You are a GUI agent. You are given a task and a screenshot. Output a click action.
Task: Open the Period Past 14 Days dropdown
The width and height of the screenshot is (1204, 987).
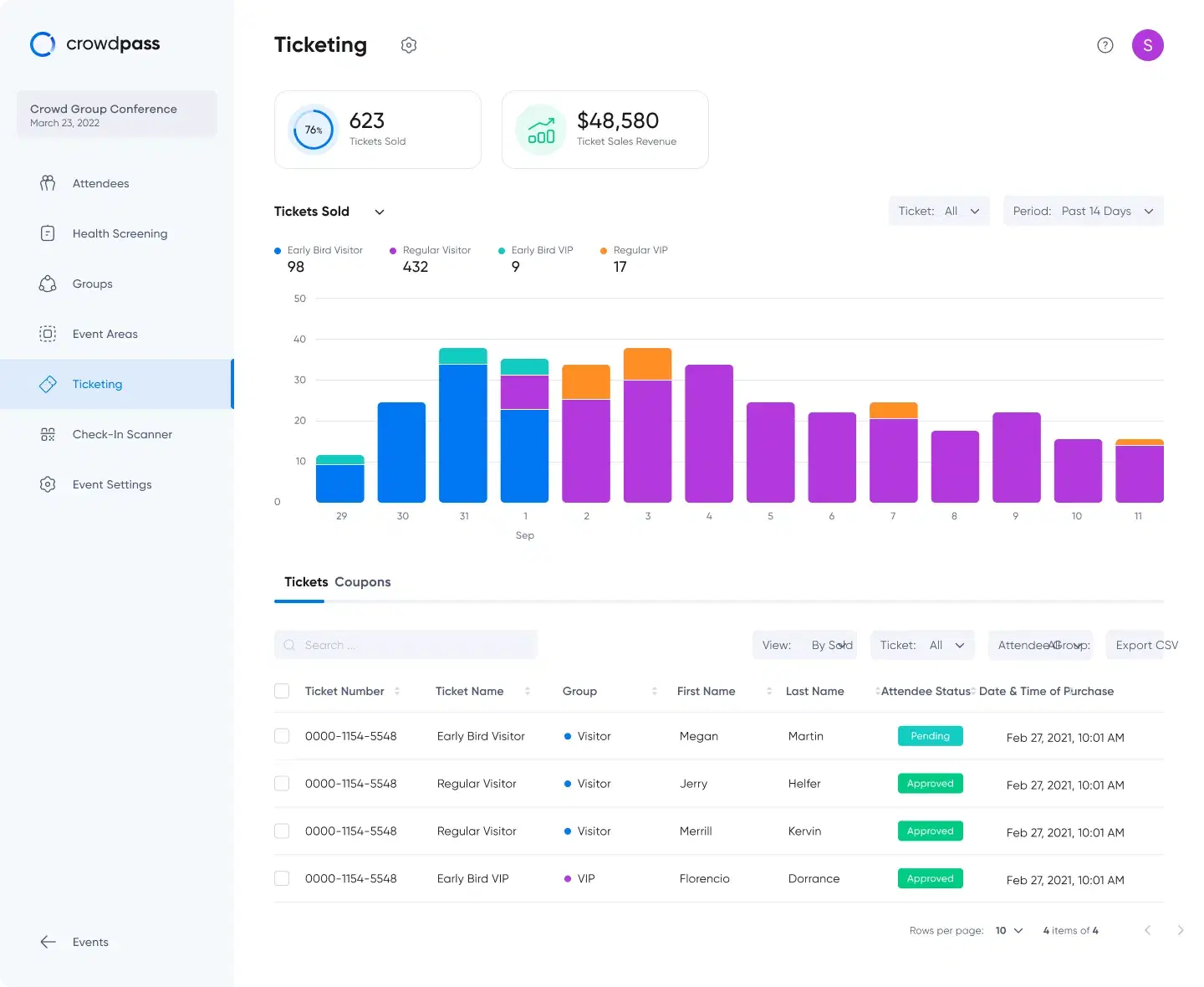coord(1083,211)
